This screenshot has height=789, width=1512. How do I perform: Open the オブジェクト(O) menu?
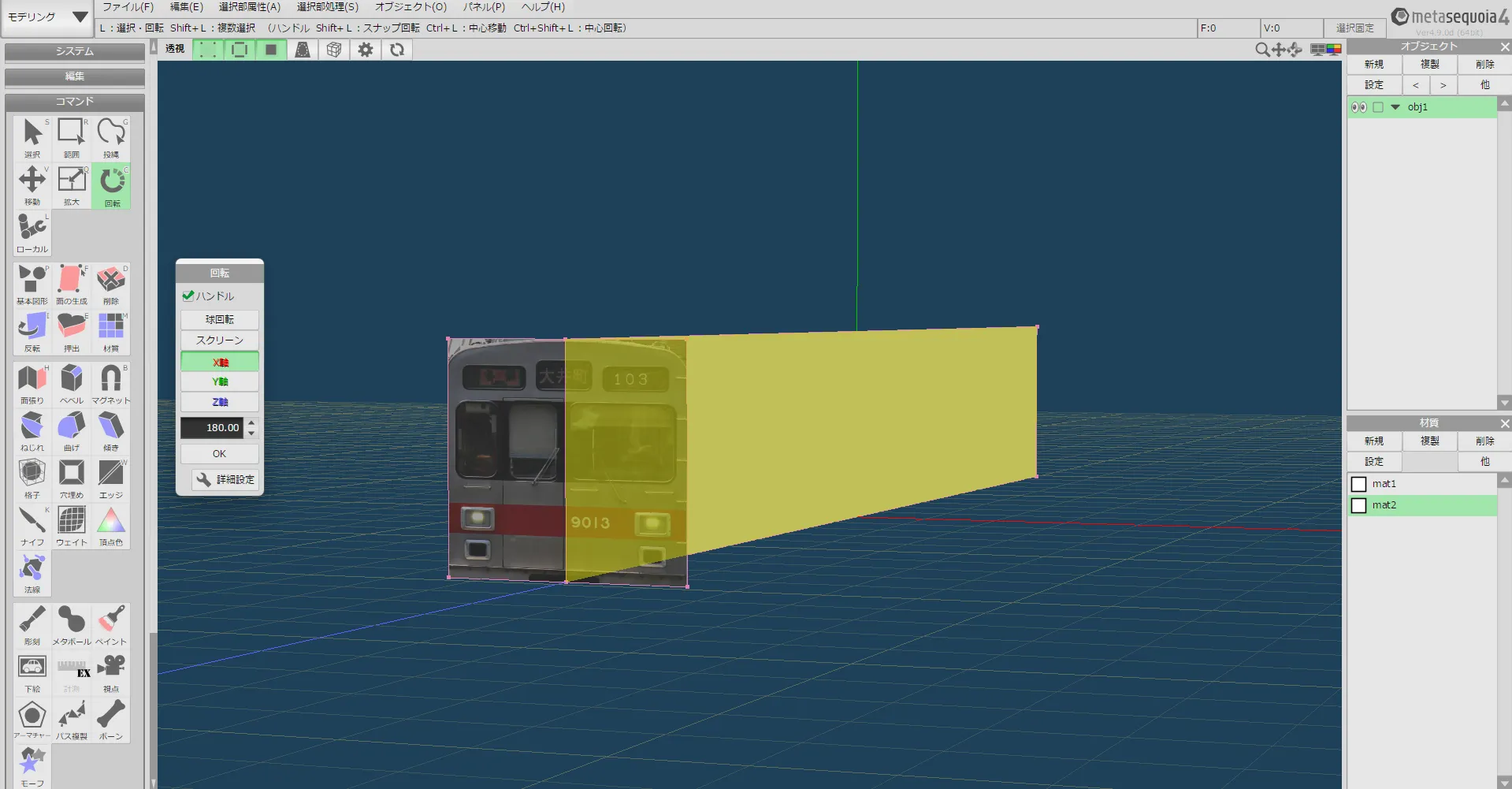(411, 7)
